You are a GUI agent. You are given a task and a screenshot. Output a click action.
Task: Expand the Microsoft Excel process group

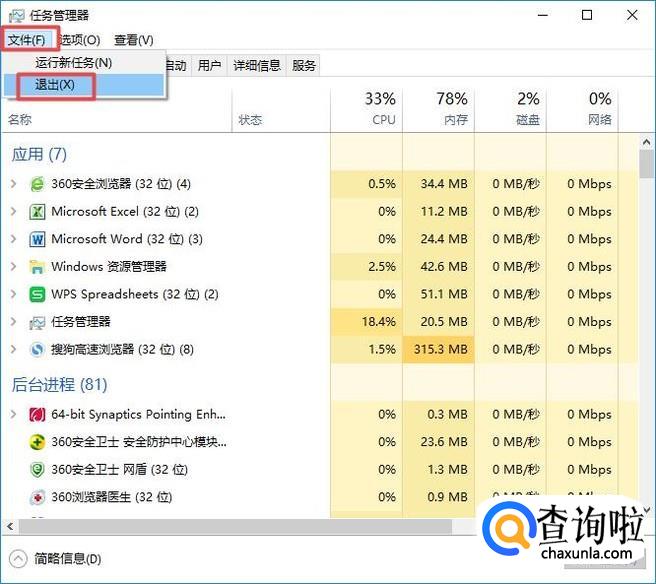(x=13, y=211)
